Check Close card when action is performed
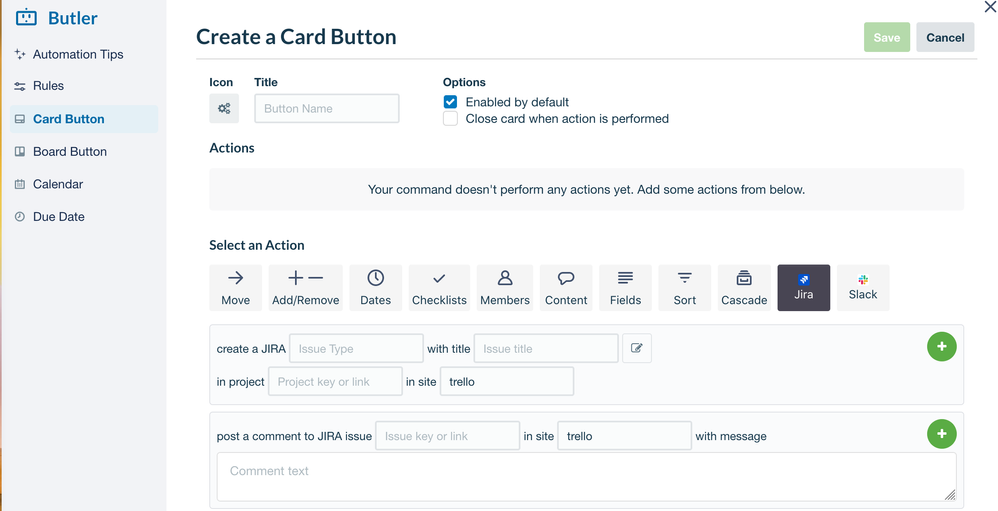The image size is (998, 511). click(x=450, y=118)
